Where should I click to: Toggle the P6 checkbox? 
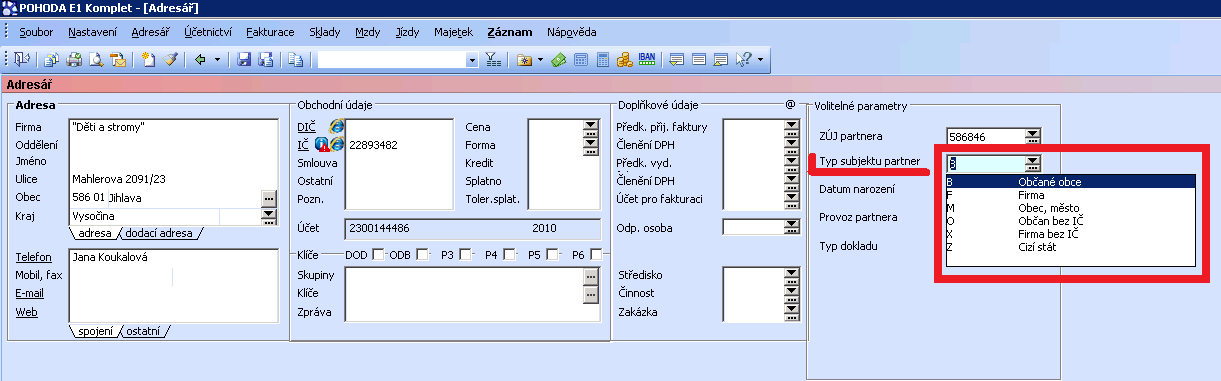(x=596, y=255)
